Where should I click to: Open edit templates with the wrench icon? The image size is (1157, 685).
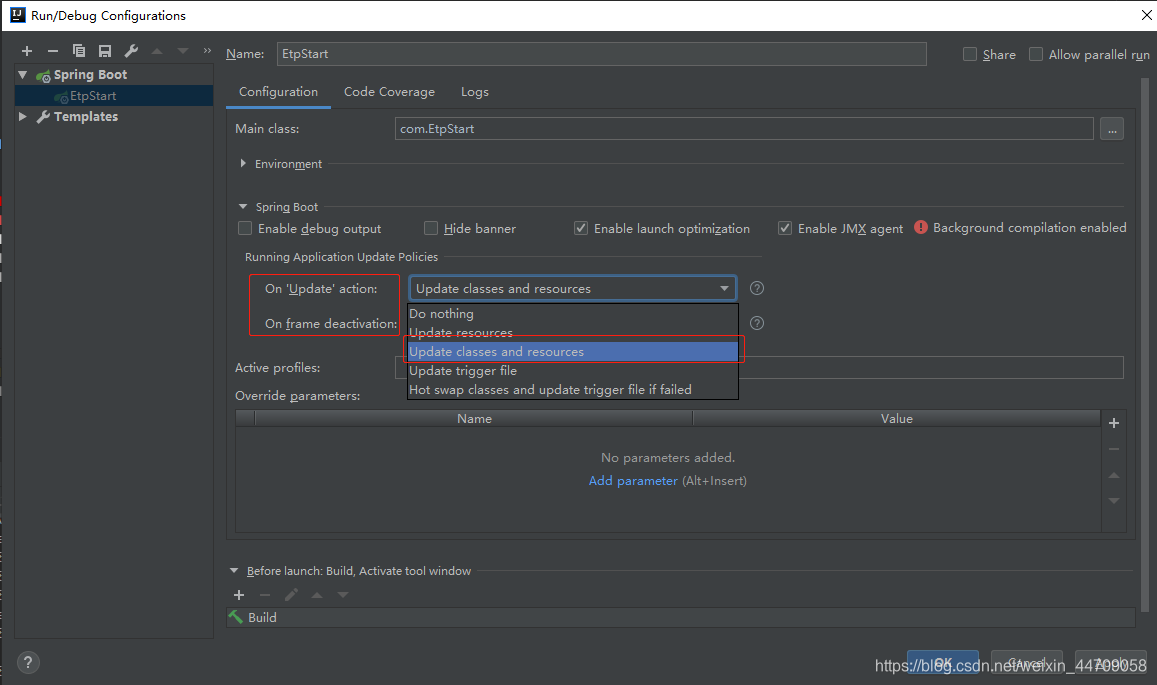click(x=130, y=50)
